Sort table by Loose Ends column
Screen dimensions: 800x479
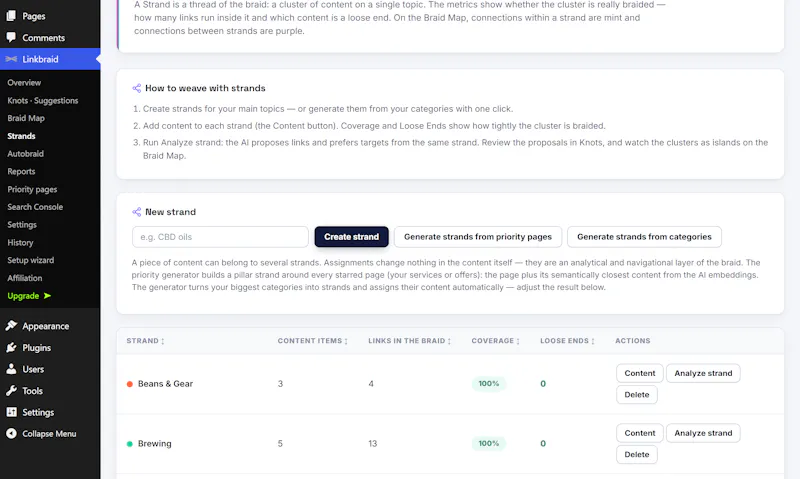[x=567, y=341]
